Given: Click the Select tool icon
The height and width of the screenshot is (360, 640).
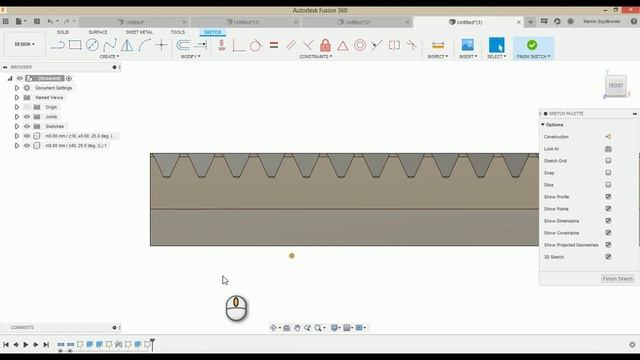Looking at the screenshot, I should click(496, 45).
